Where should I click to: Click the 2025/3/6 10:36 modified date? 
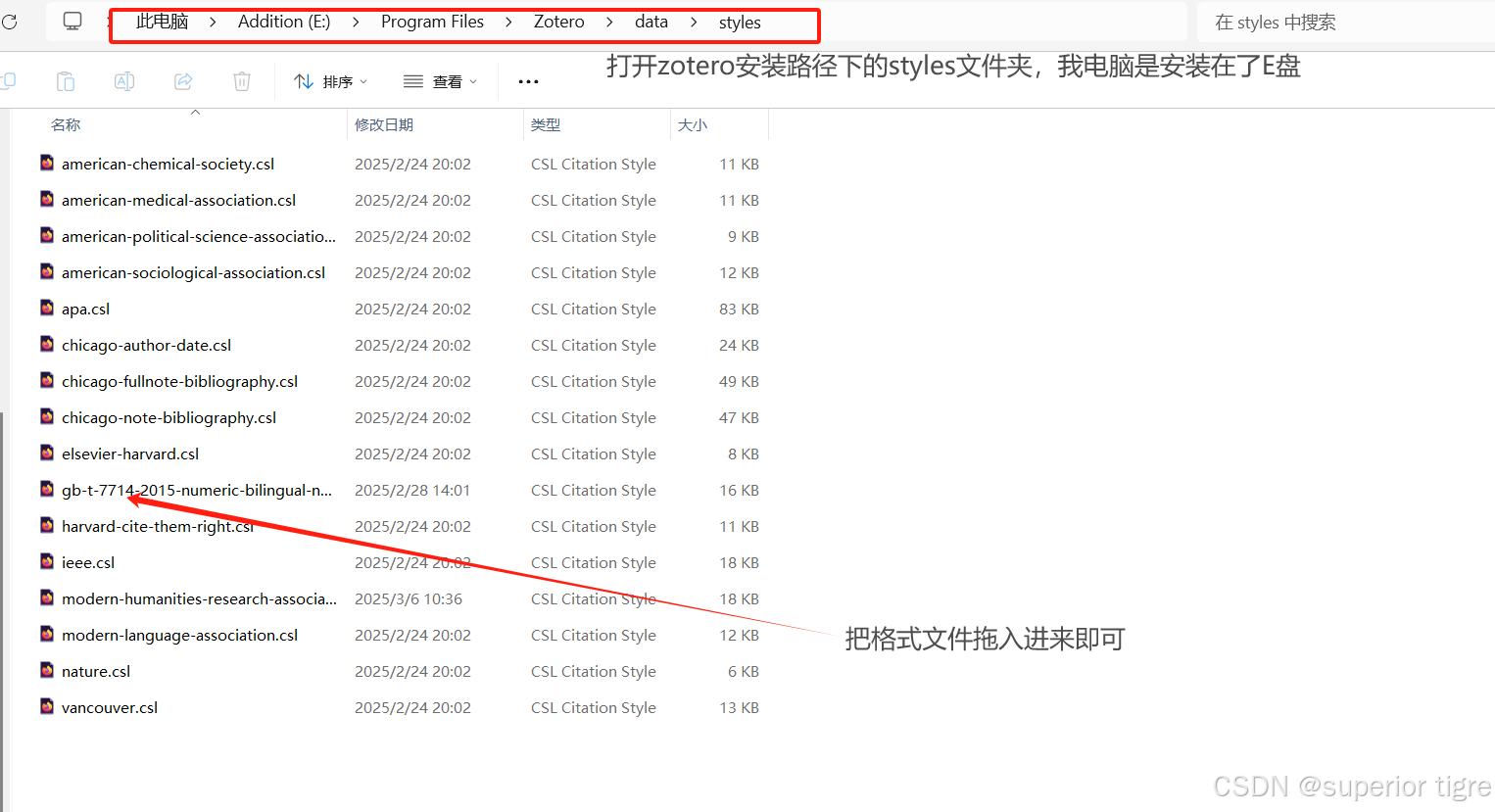click(409, 599)
